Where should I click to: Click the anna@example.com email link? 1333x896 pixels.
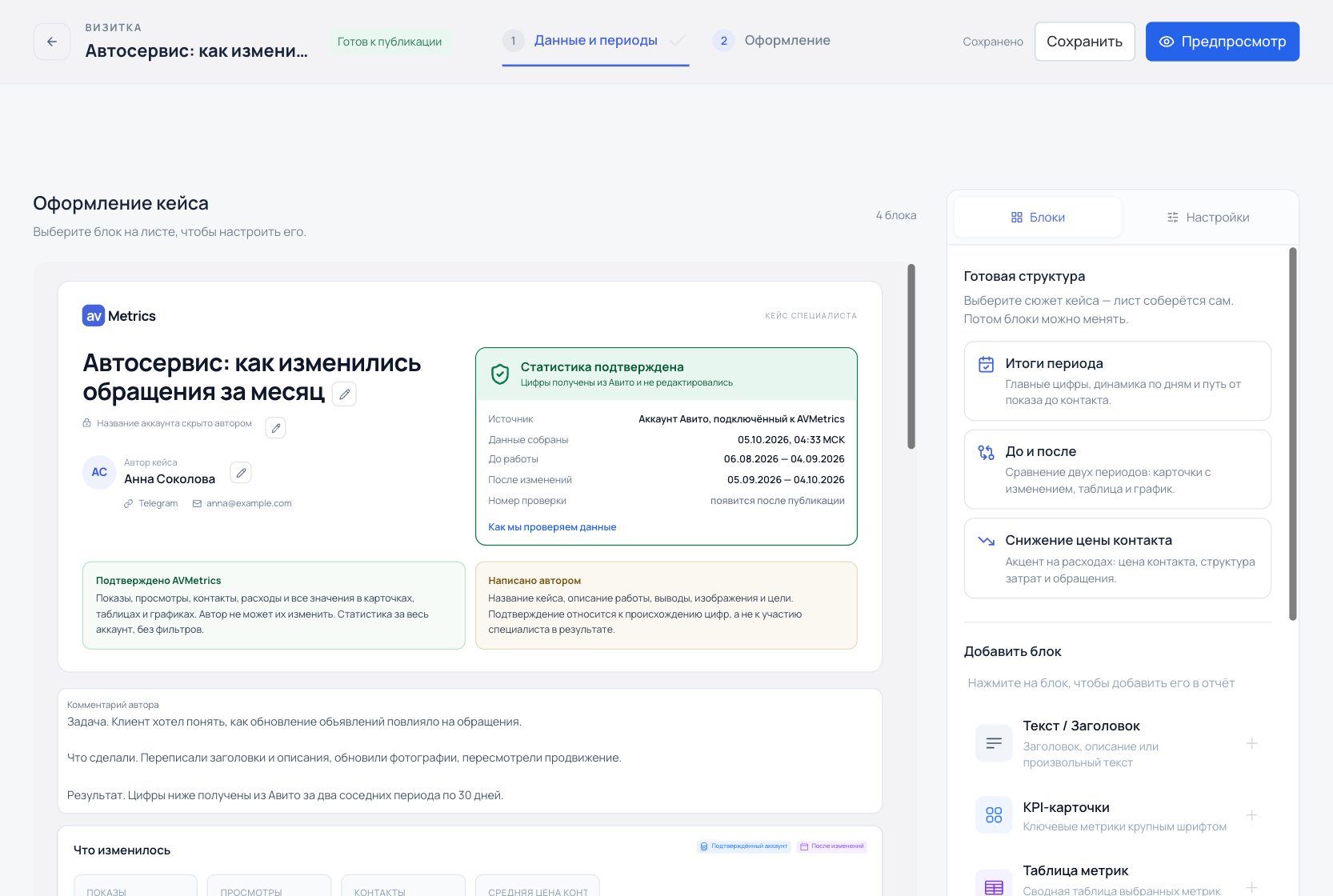point(242,503)
